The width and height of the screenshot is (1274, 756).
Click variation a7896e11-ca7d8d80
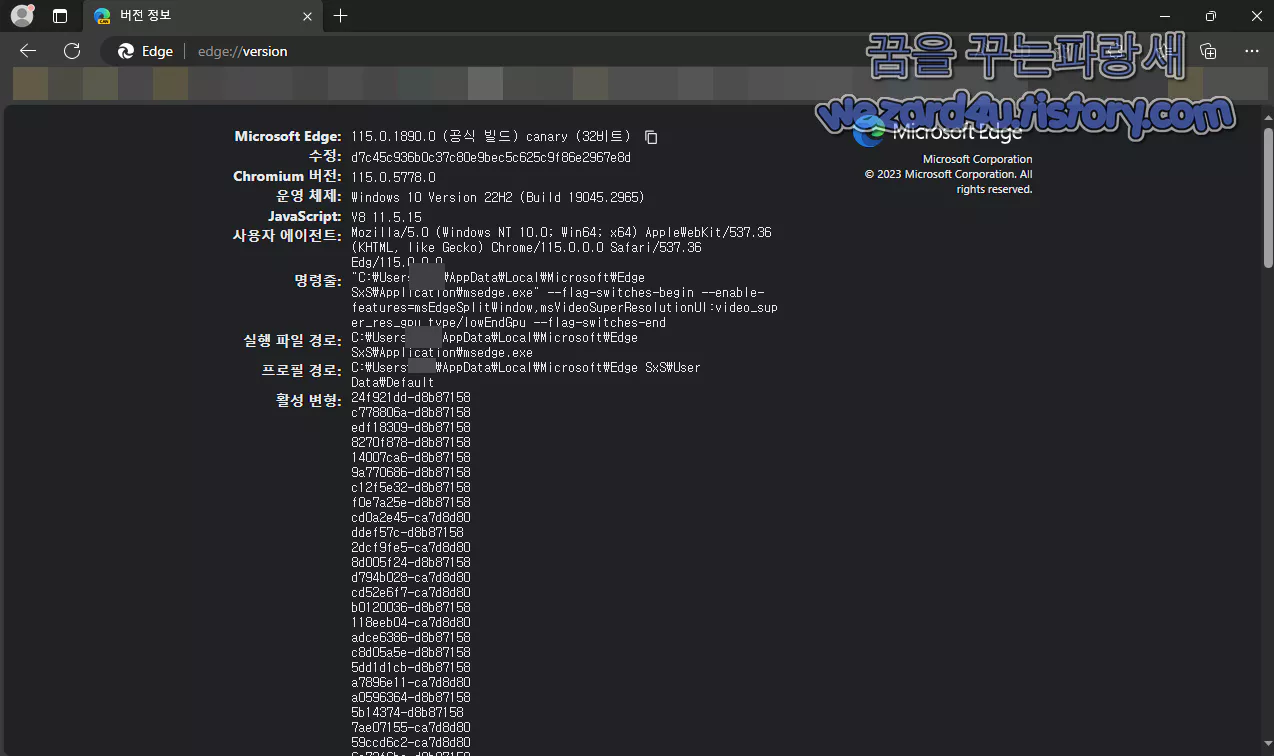pyautogui.click(x=411, y=682)
